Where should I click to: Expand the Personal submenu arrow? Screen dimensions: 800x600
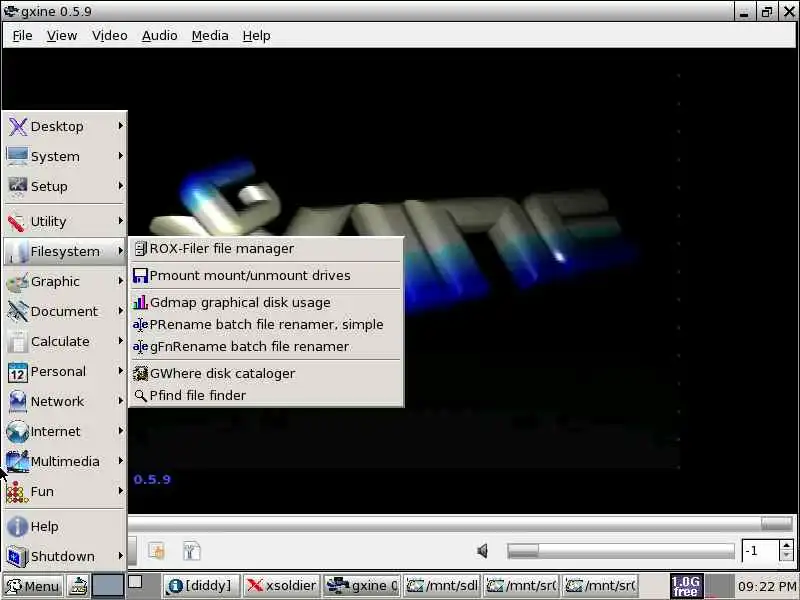(120, 371)
